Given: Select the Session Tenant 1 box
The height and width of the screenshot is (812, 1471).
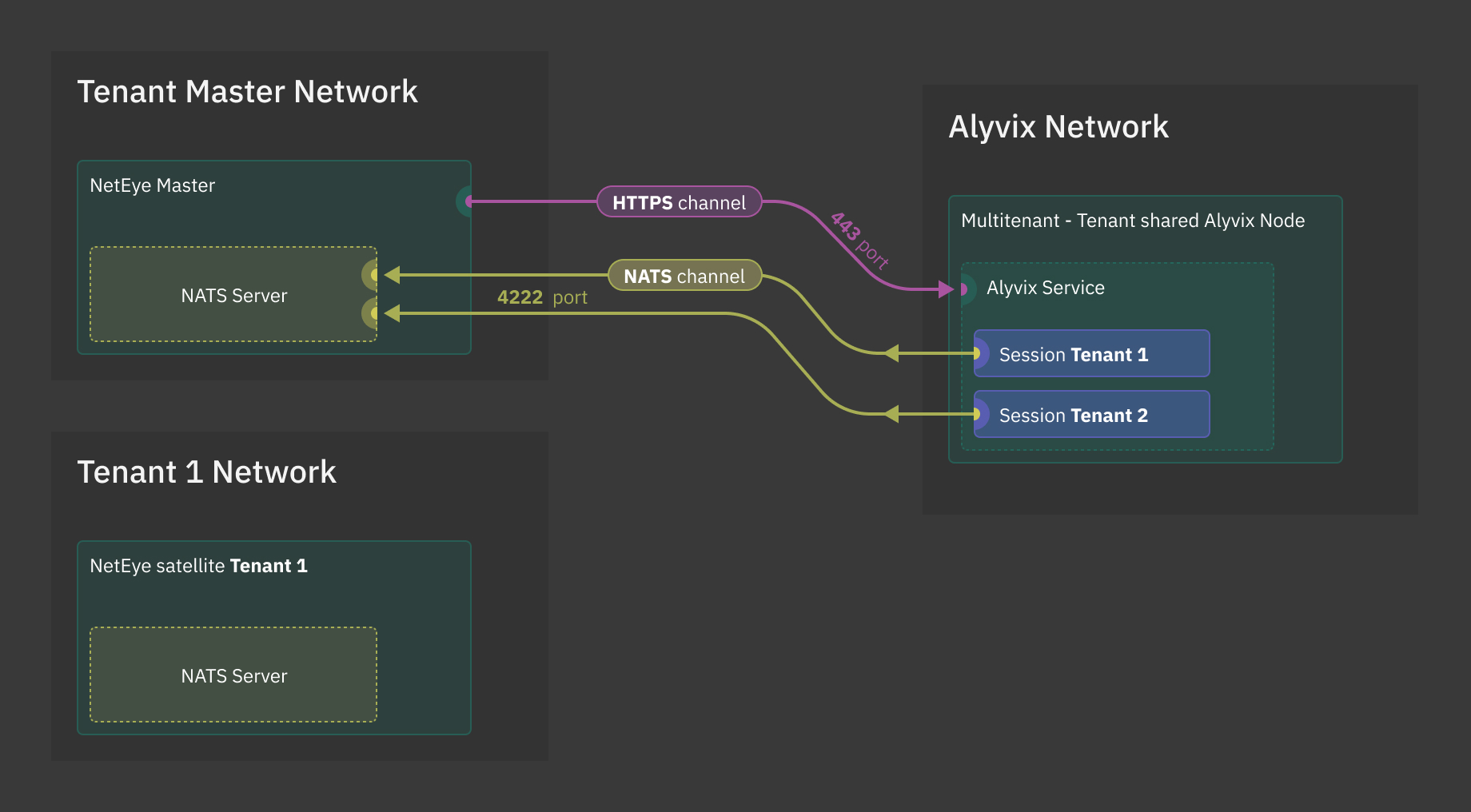Looking at the screenshot, I should pyautogui.click(x=1092, y=353).
